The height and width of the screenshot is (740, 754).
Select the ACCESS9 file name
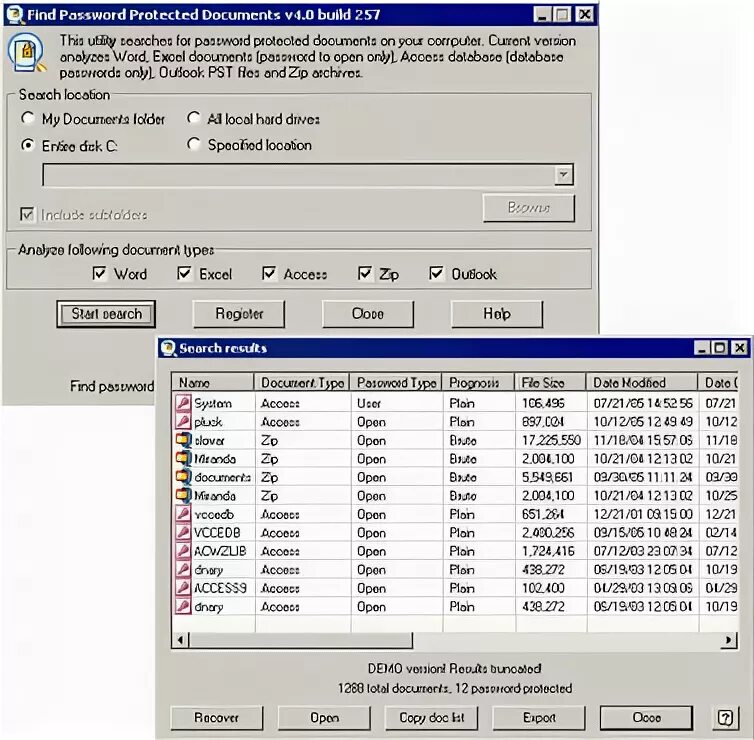pos(220,589)
